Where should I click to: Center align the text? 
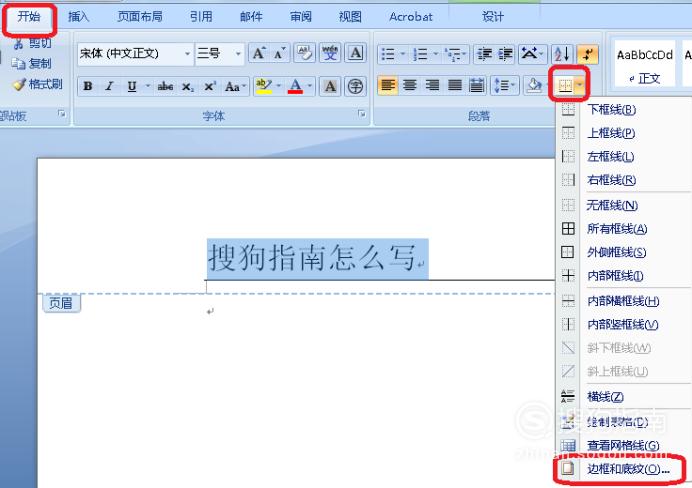(x=410, y=85)
